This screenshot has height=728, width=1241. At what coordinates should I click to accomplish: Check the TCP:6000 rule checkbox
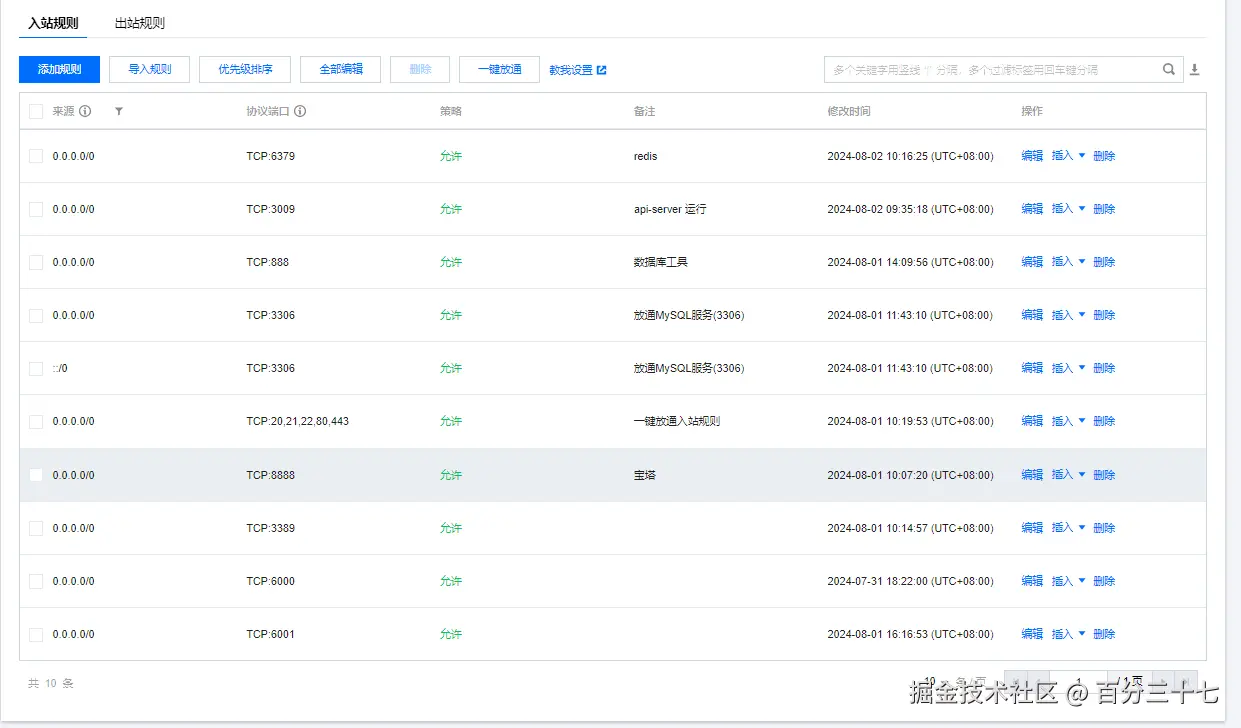click(36, 581)
